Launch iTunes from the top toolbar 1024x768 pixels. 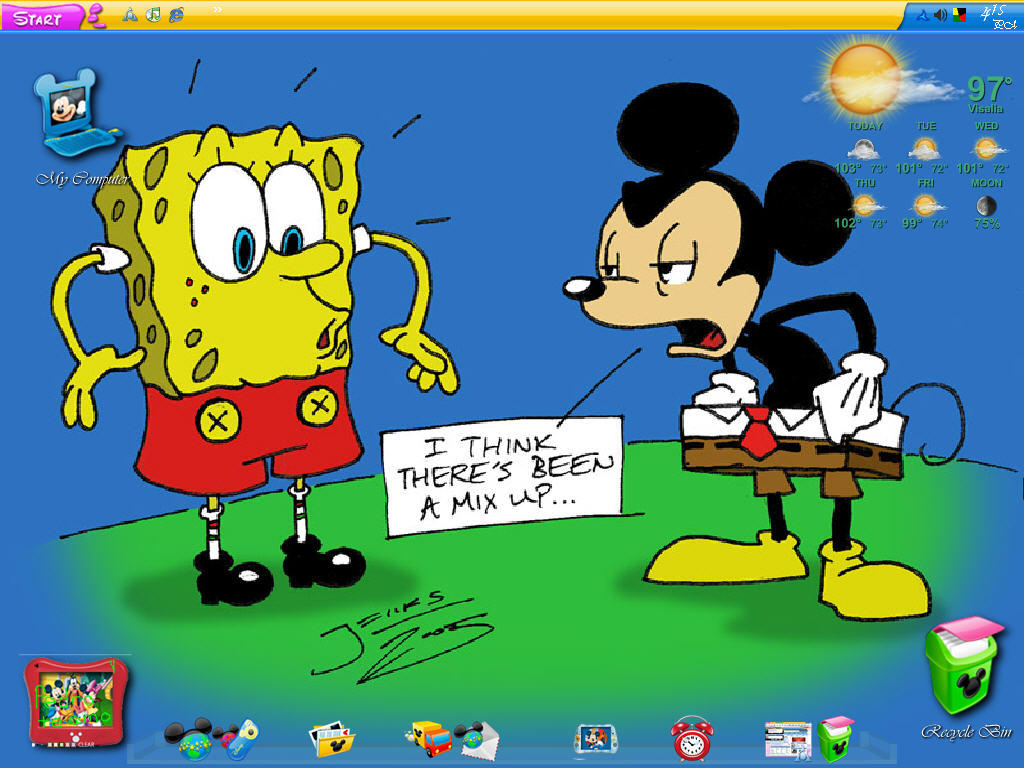point(154,15)
